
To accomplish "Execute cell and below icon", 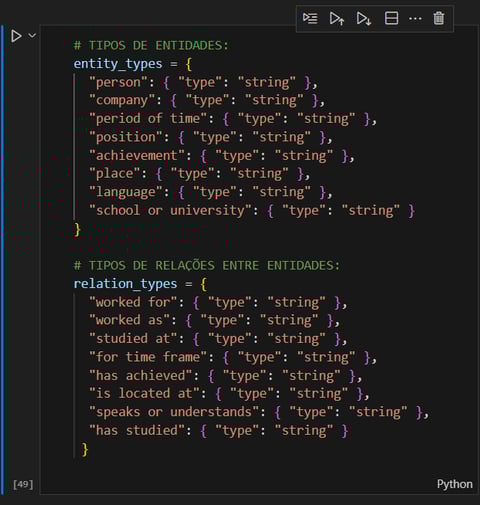I will pos(363,18).
